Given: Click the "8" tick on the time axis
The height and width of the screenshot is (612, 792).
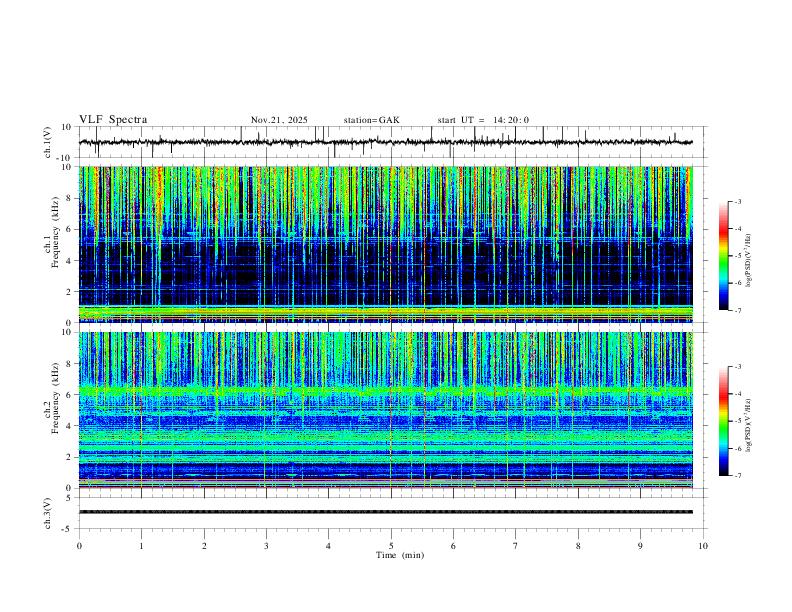Looking at the screenshot, I should (x=578, y=546).
